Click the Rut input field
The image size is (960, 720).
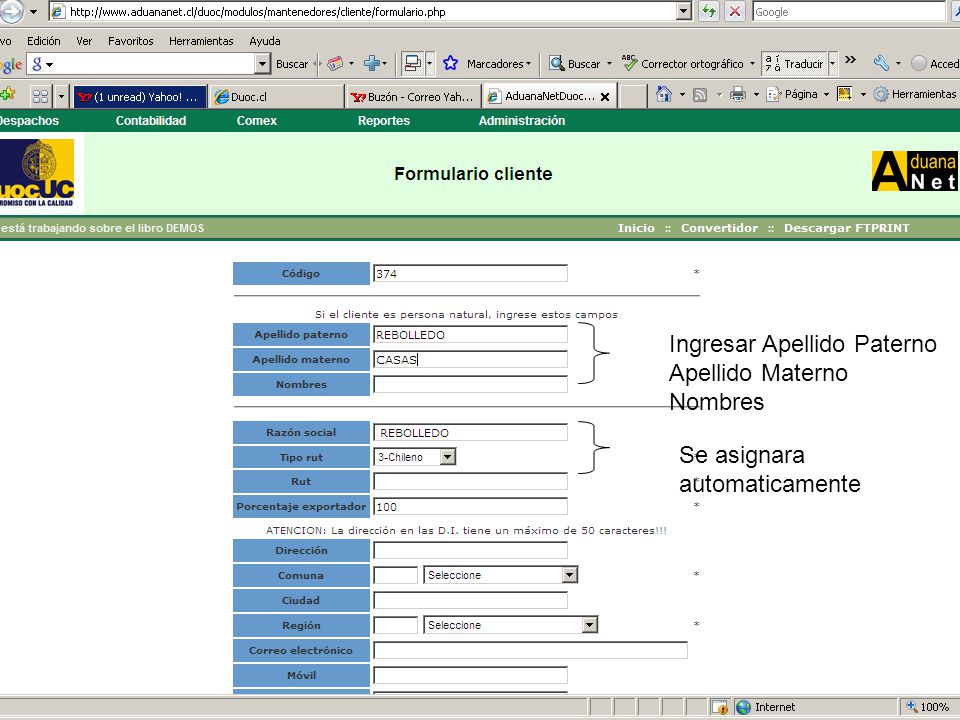(x=470, y=481)
